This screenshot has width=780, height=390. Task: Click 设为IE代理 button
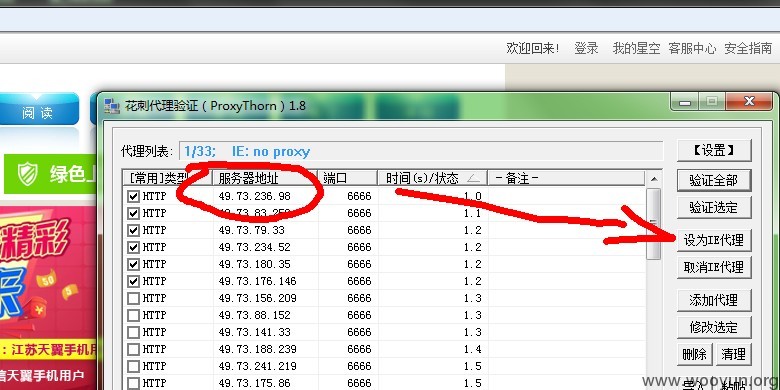tap(714, 241)
